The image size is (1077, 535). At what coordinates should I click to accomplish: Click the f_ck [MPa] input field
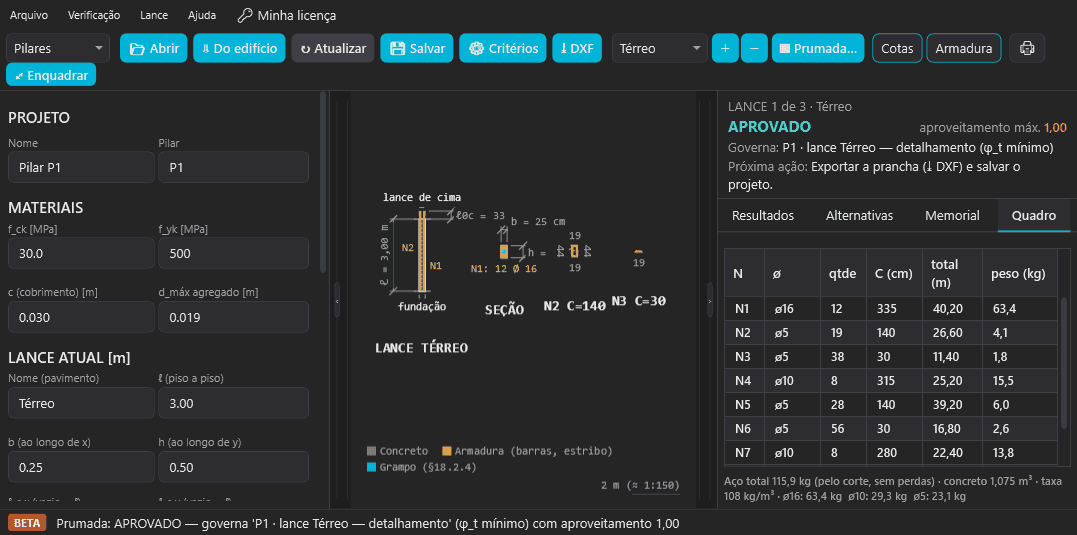pos(81,253)
